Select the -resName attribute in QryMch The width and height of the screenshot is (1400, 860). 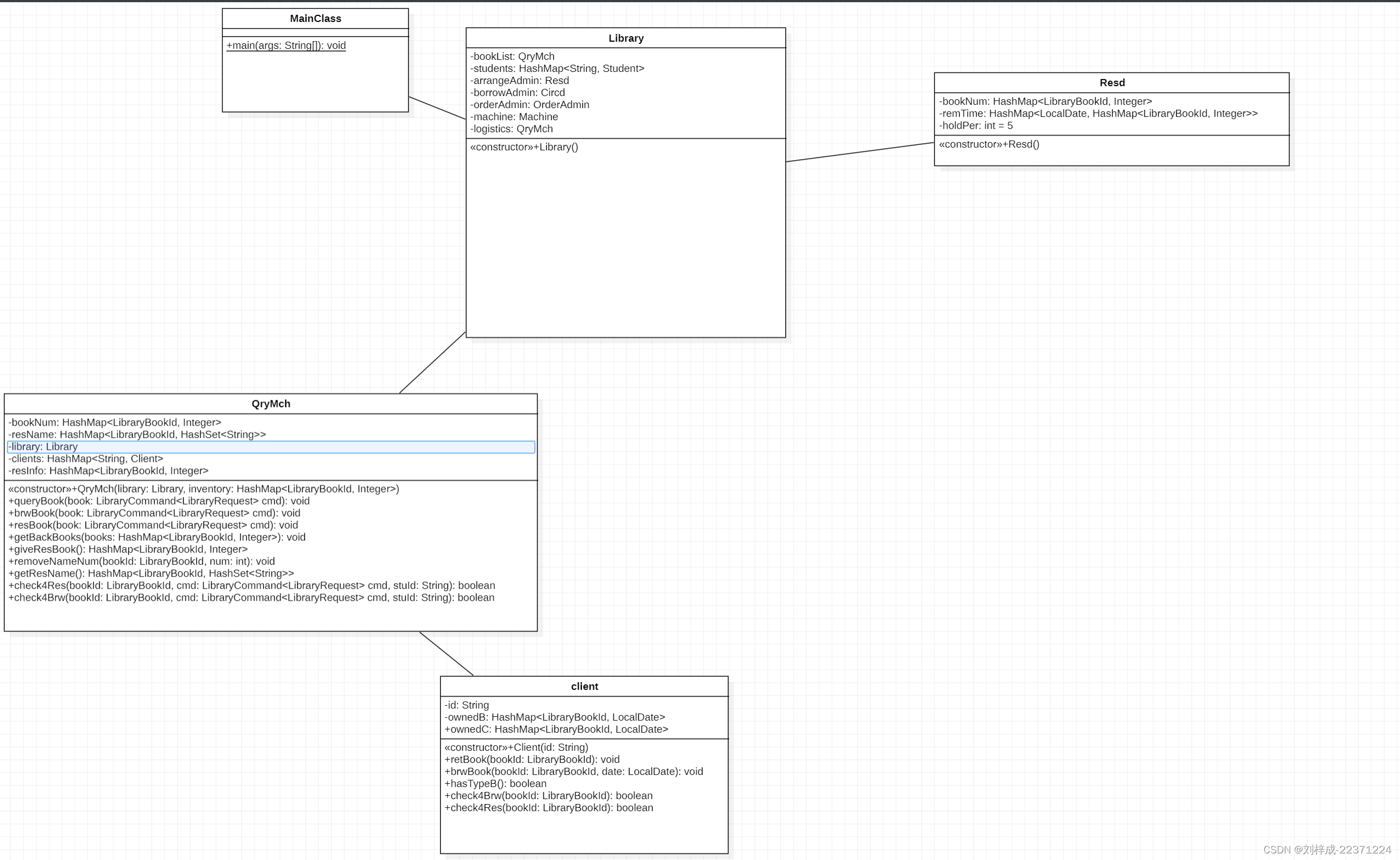pyautogui.click(x=137, y=434)
